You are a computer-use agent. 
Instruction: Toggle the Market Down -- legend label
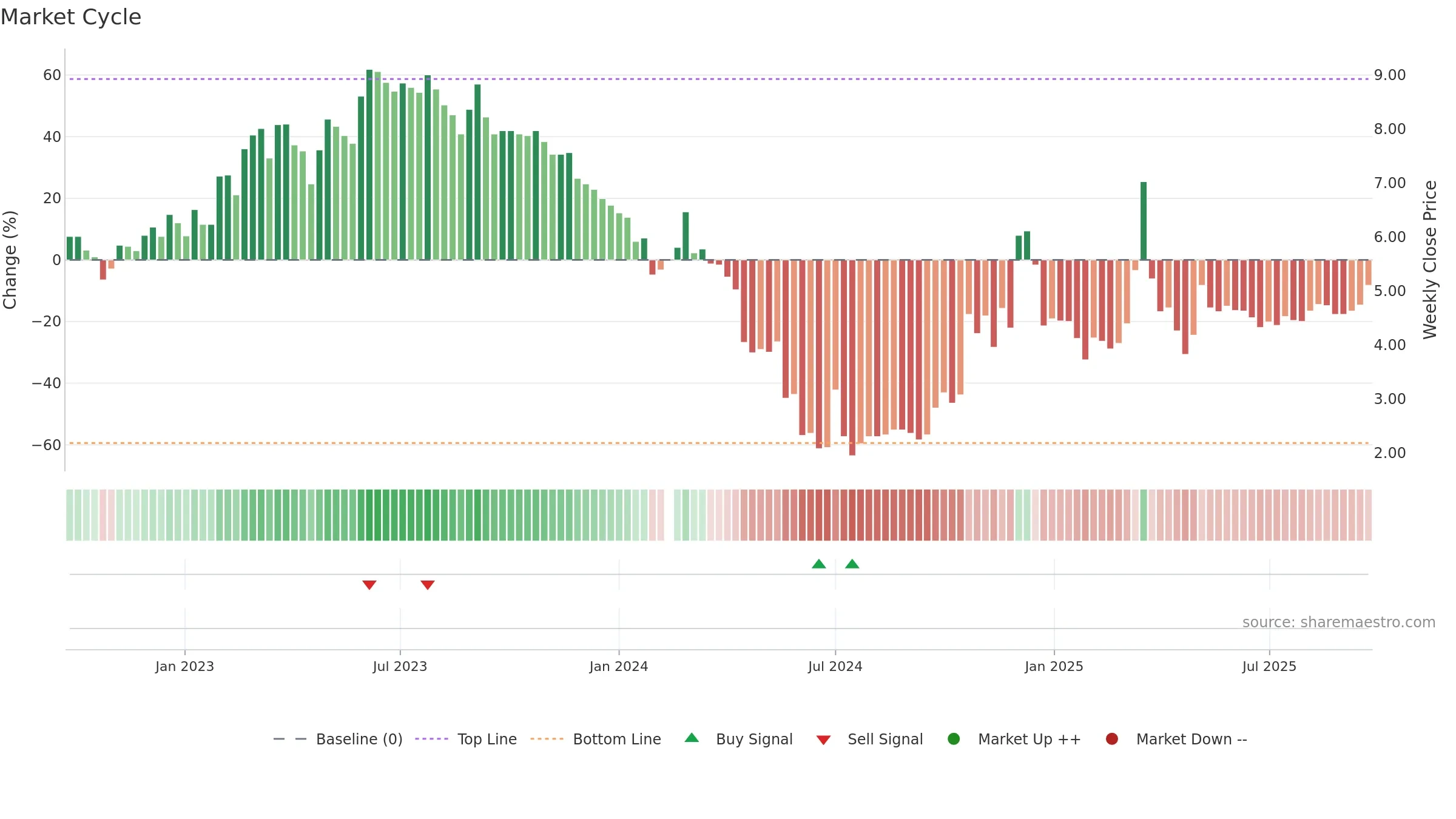click(1191, 740)
